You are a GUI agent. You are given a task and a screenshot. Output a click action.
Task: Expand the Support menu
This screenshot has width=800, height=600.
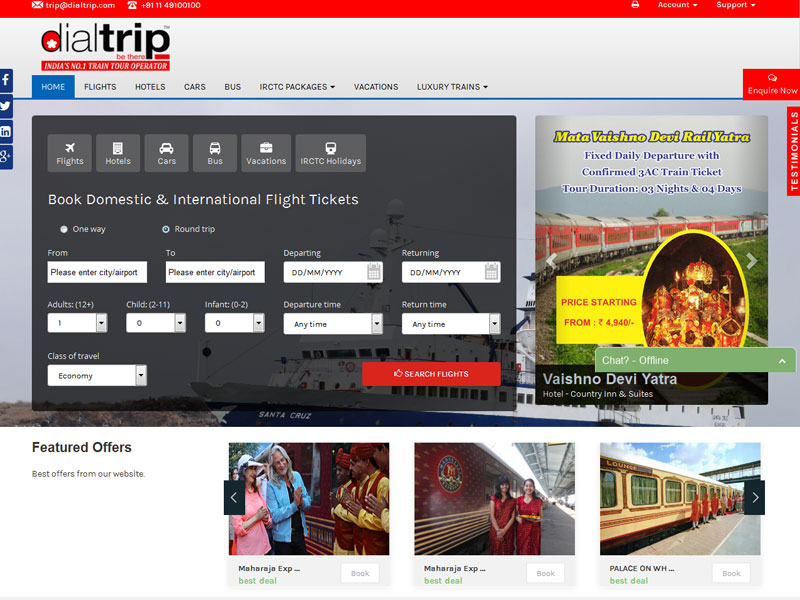[735, 5]
